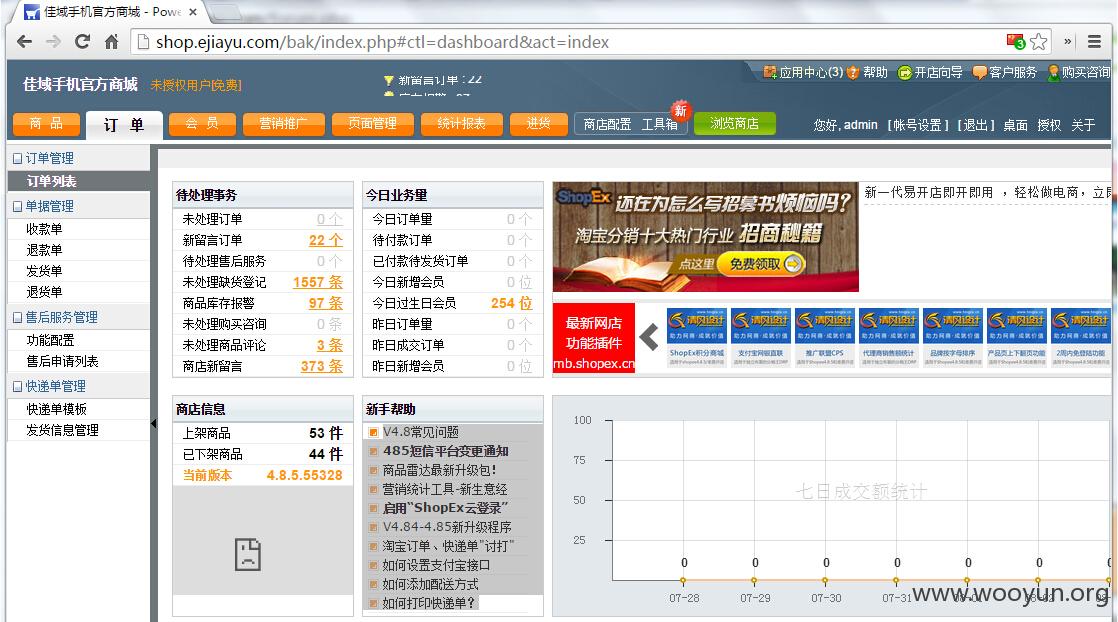Image resolution: width=1118 pixels, height=622 pixels.
Task: Open the 373 条 商店新留言 count
Action: (x=322, y=366)
